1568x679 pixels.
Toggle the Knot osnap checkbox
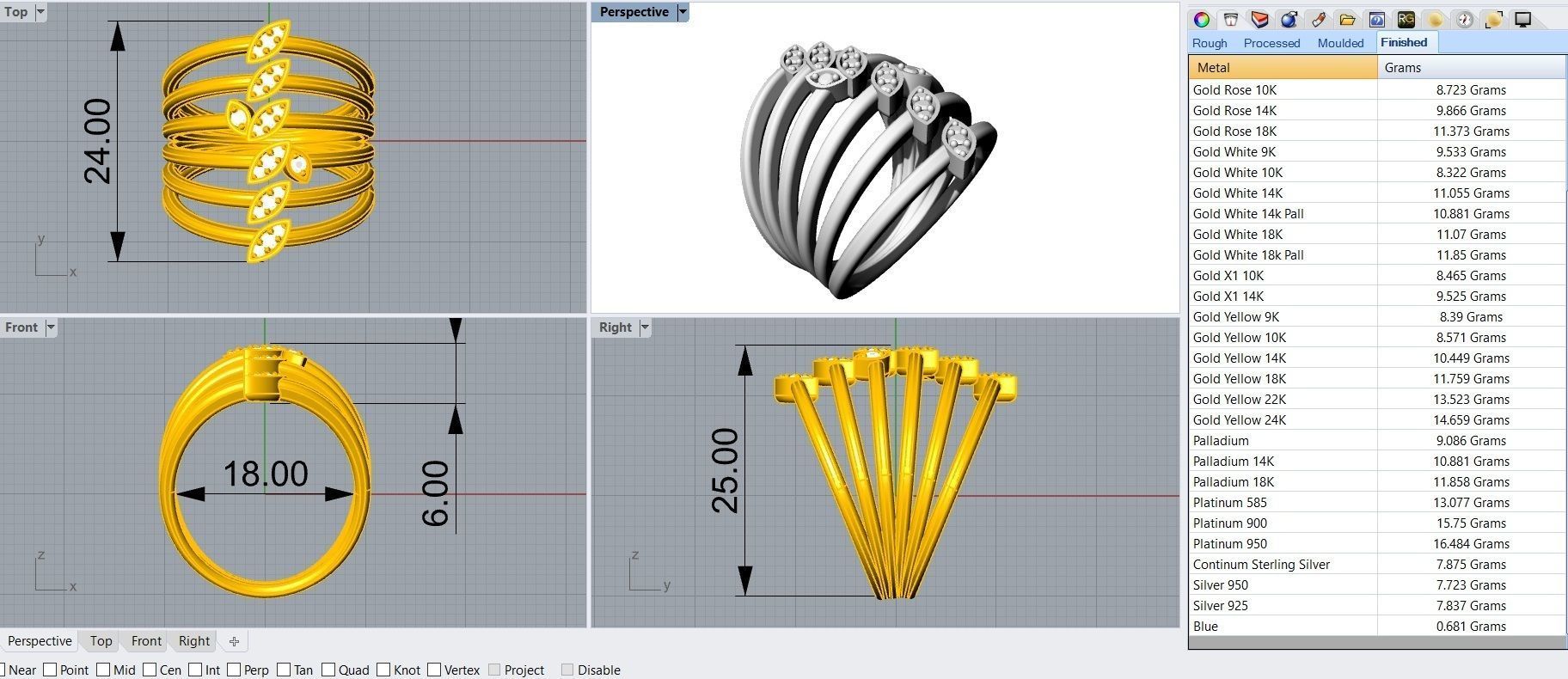pyautogui.click(x=383, y=670)
